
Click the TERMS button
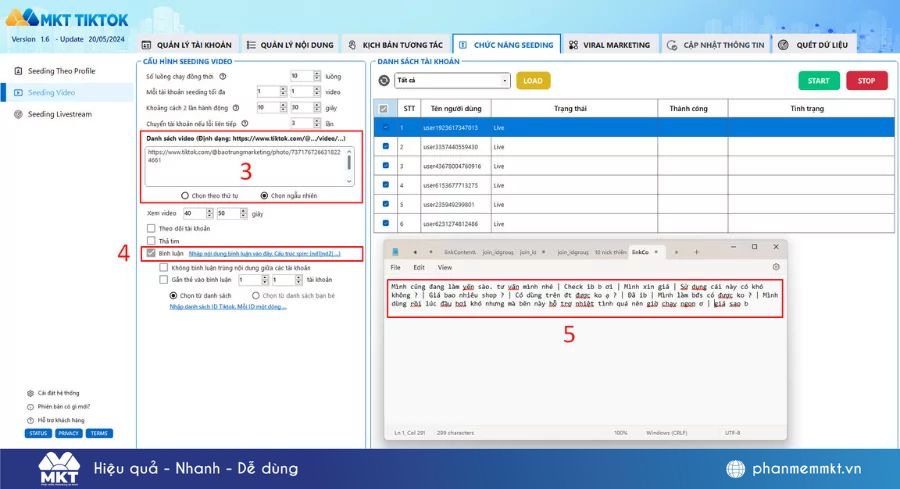(x=99, y=433)
